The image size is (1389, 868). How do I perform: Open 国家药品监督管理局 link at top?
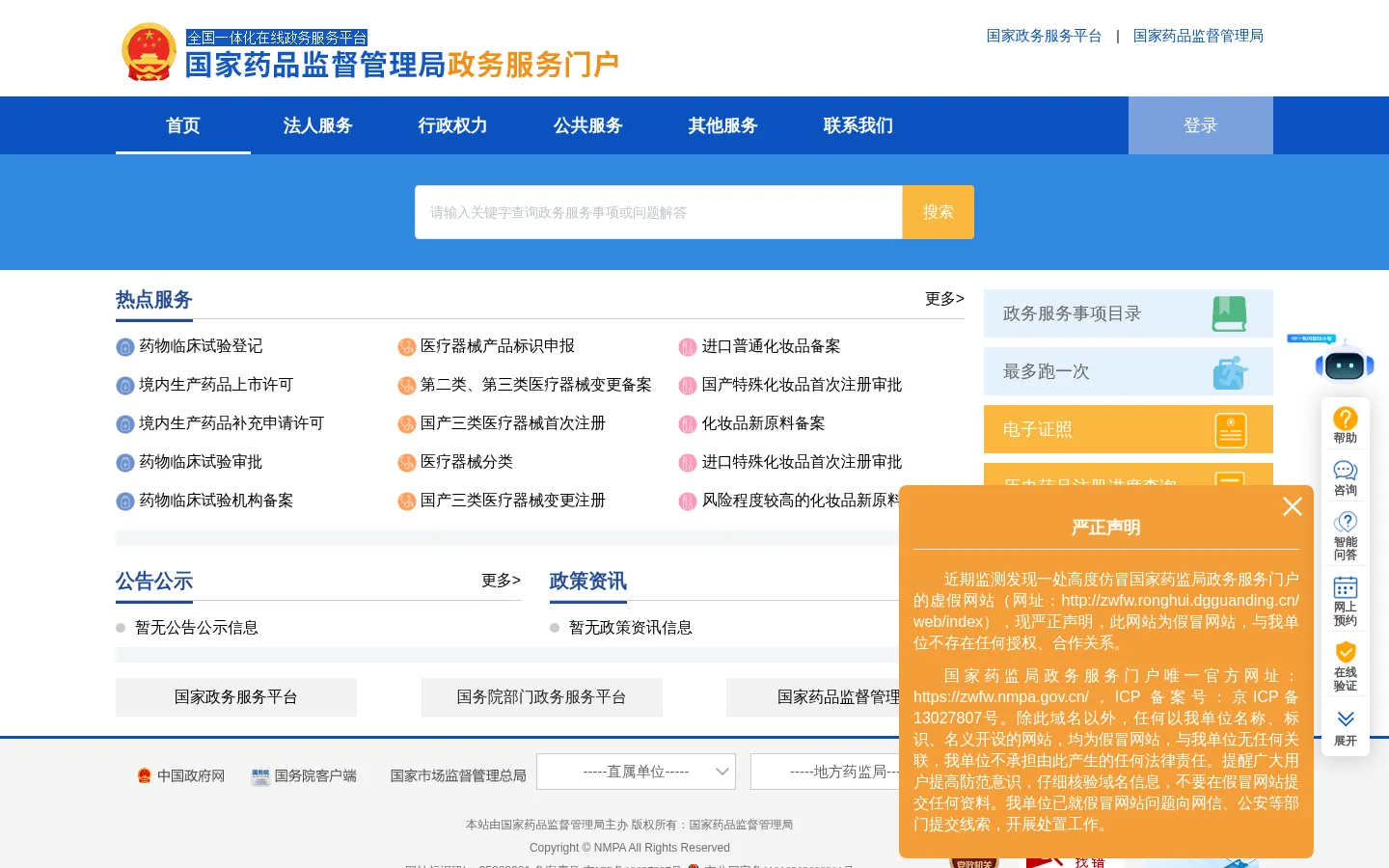[1198, 36]
